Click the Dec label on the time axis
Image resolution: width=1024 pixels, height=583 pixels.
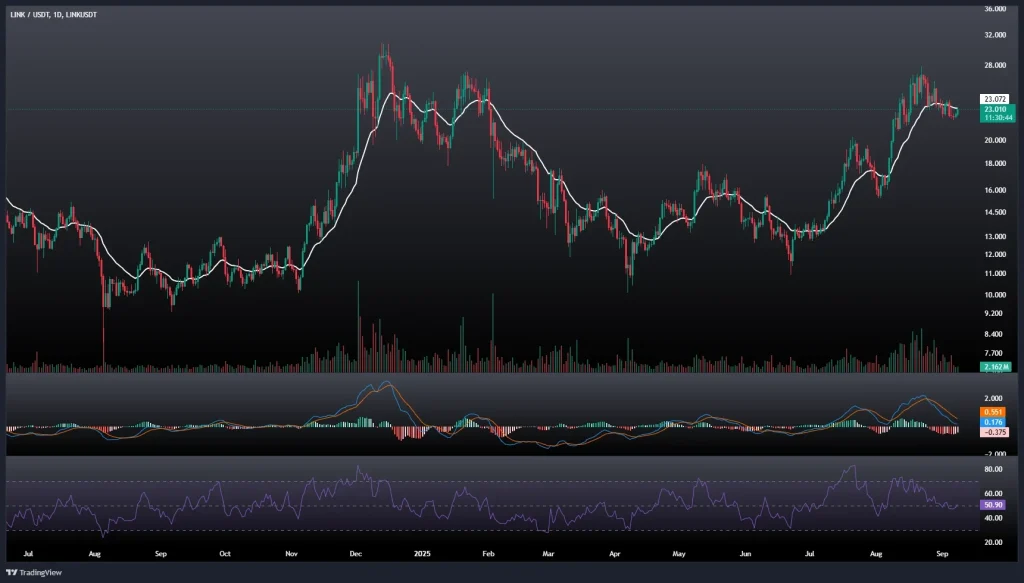(x=357, y=552)
